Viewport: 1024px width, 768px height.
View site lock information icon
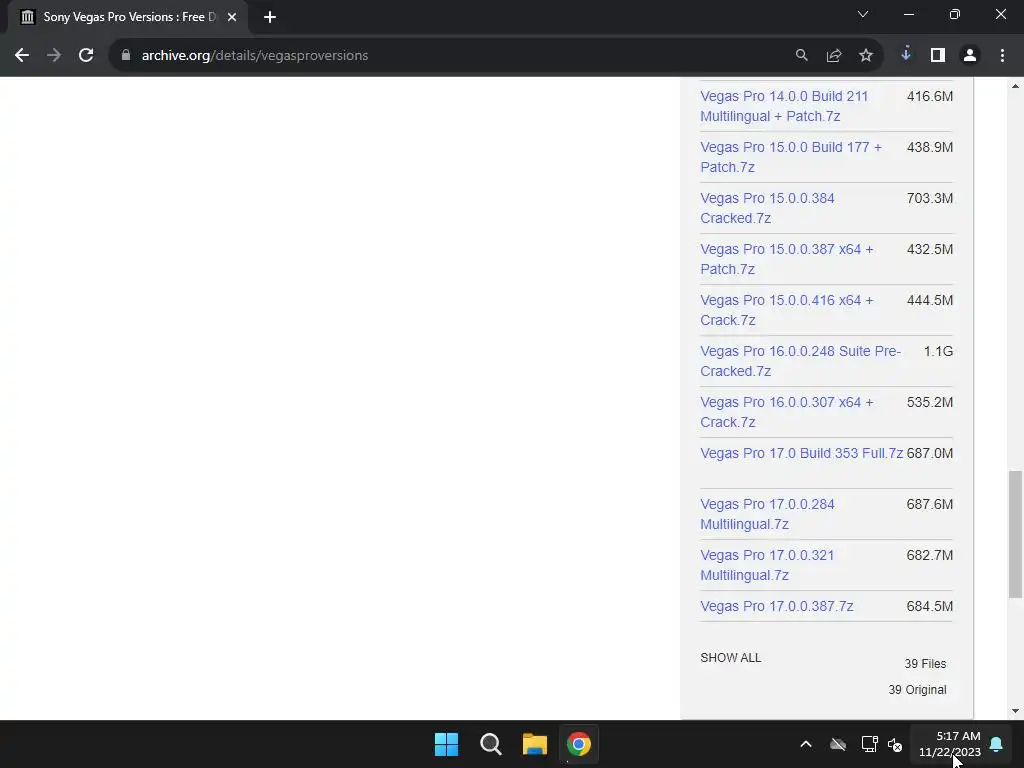[x=126, y=56]
